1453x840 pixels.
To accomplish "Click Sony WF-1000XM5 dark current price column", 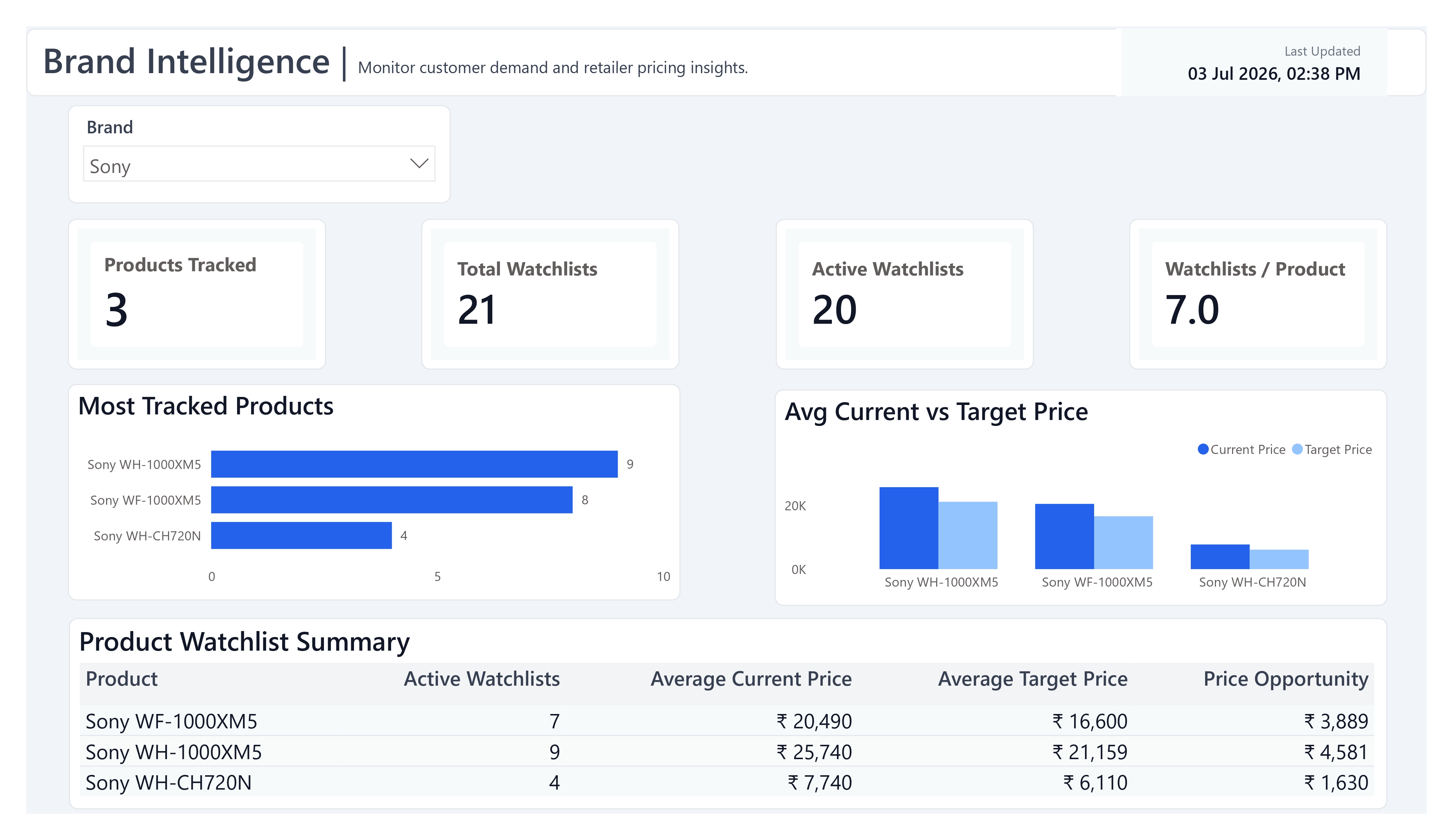I will coord(1064,537).
